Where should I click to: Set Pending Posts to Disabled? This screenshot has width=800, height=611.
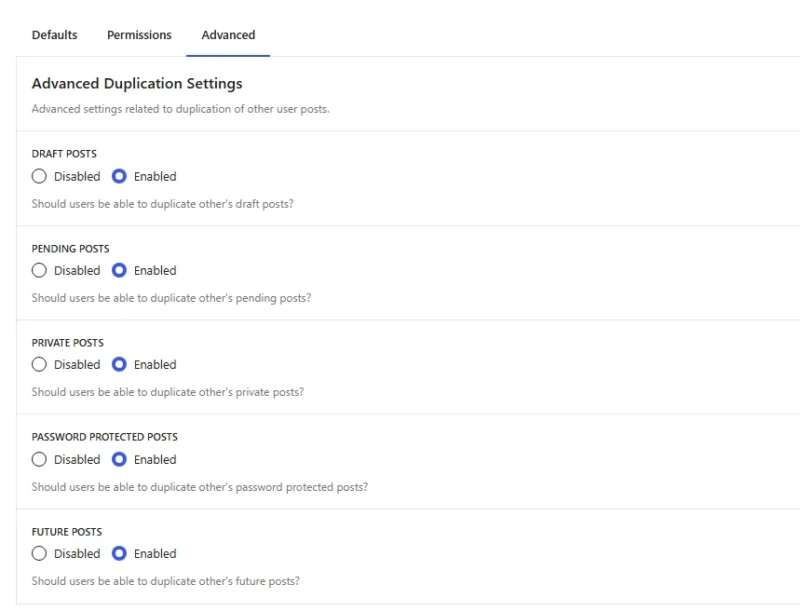tap(40, 271)
